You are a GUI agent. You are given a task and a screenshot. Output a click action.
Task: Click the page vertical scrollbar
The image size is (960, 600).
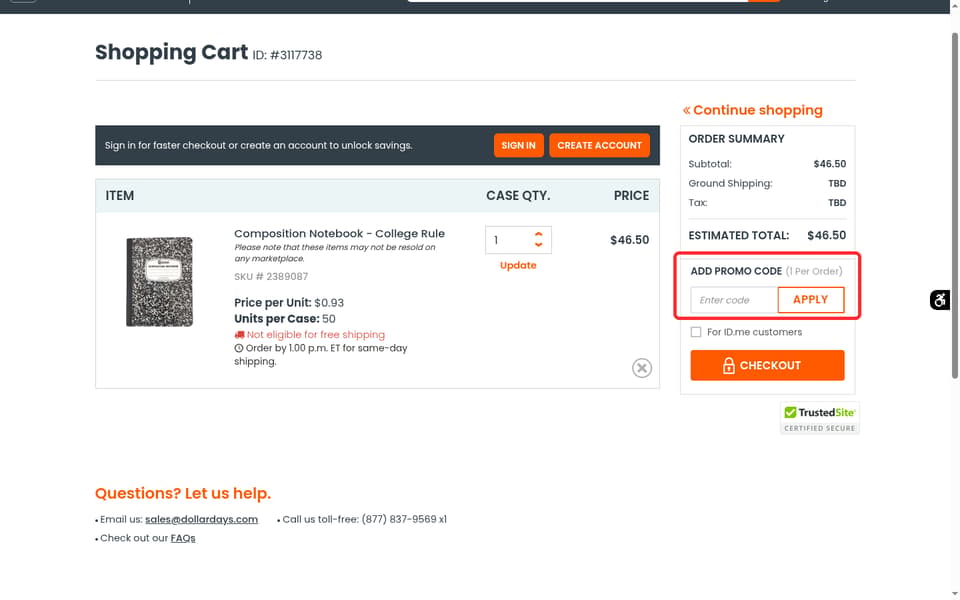(954, 205)
